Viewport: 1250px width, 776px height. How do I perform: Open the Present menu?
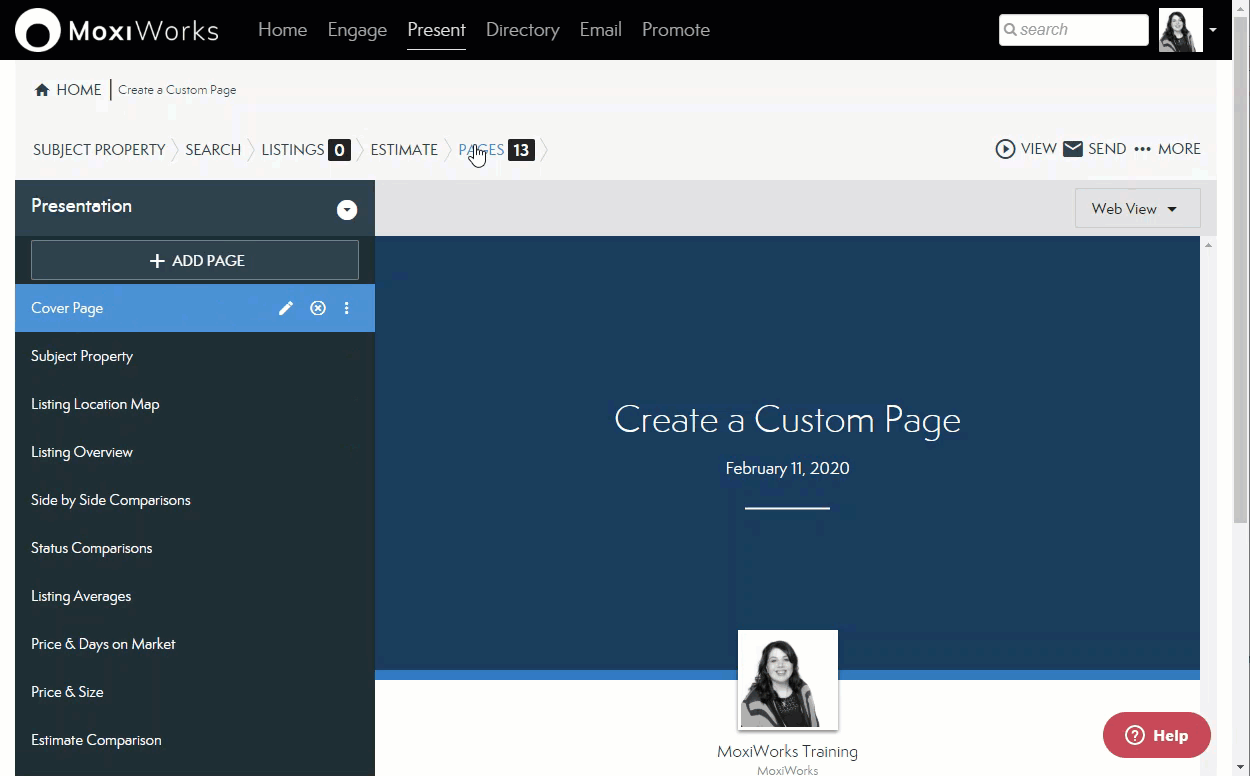coord(436,30)
